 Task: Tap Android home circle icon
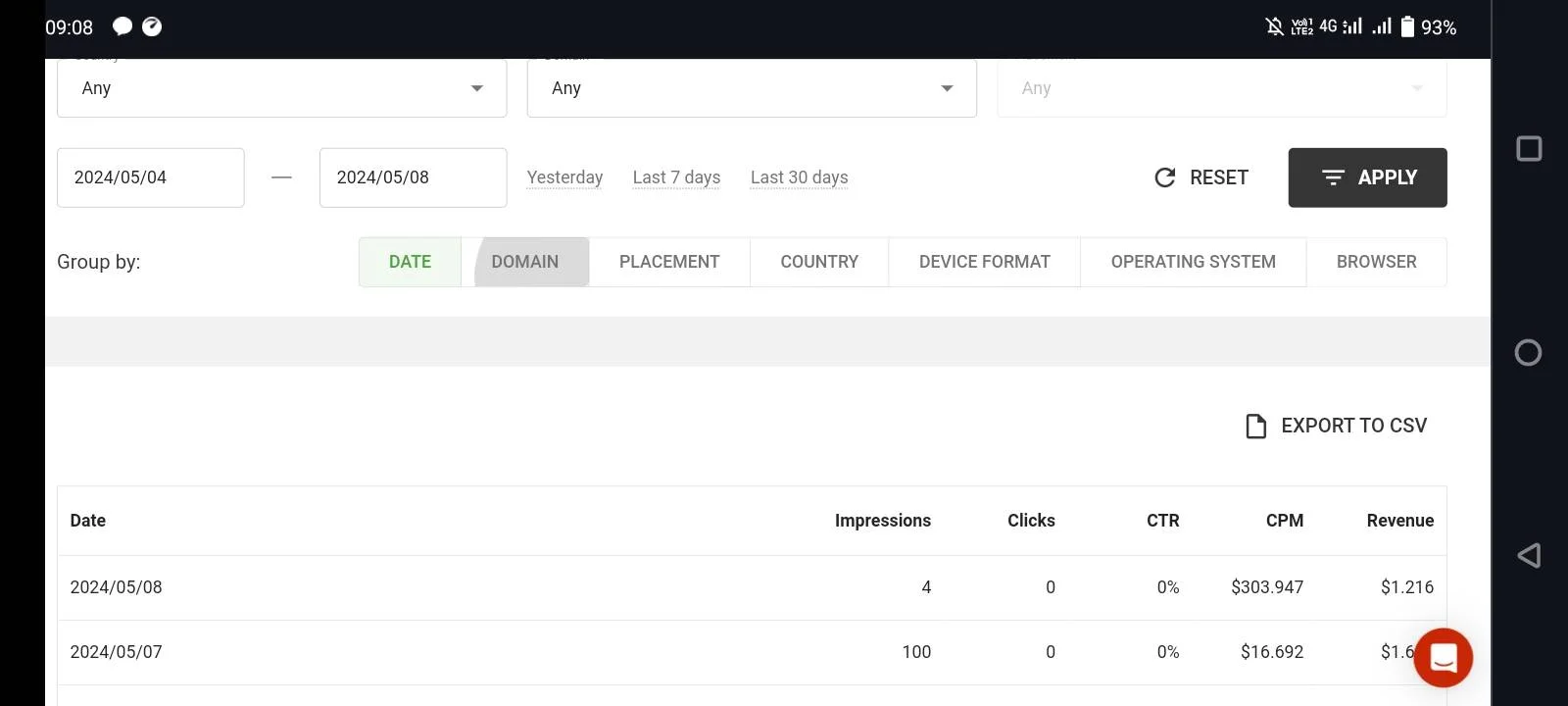1528,353
